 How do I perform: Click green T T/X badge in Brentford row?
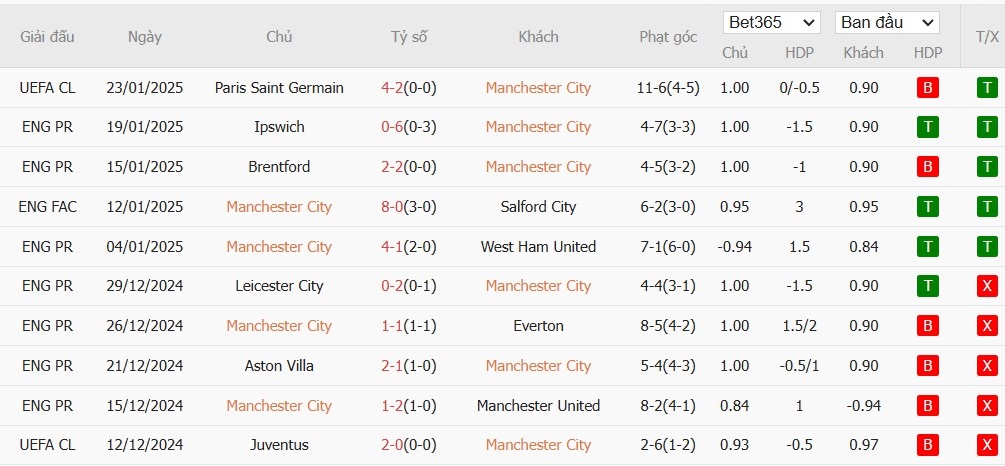pyautogui.click(x=987, y=167)
